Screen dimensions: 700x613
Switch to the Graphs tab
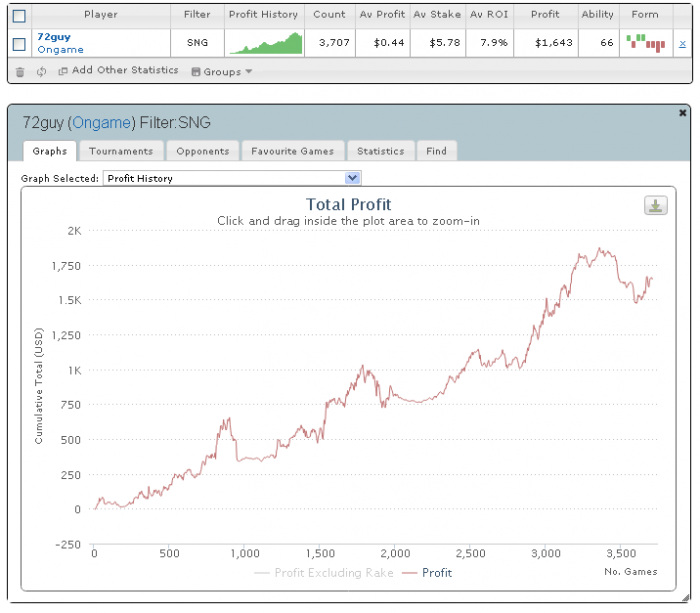(x=50, y=151)
